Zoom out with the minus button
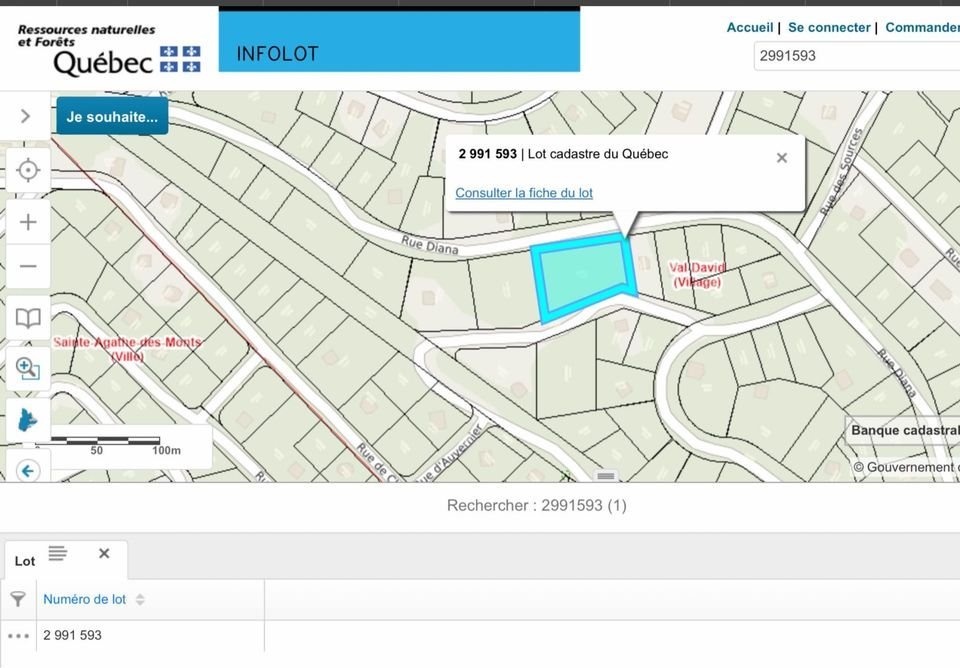This screenshot has width=960, height=668. coord(28,266)
